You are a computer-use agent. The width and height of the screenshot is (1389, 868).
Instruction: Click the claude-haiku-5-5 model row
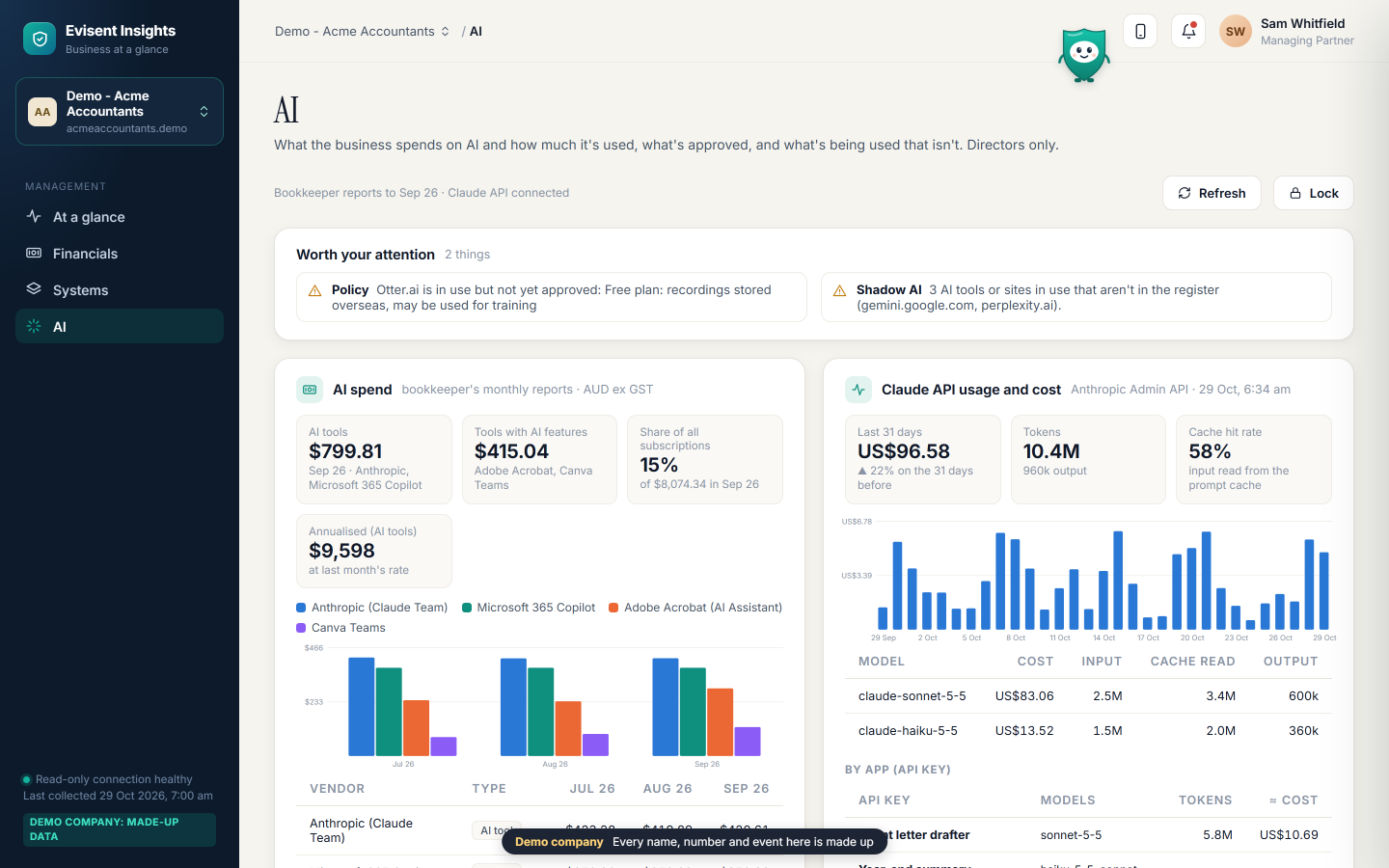[1088, 731]
